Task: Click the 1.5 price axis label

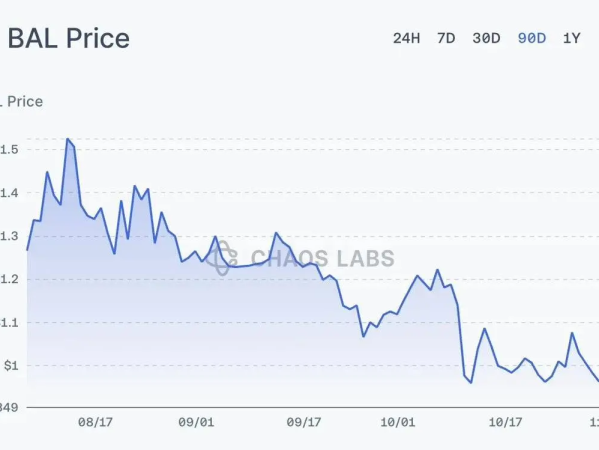Action: click(9, 149)
